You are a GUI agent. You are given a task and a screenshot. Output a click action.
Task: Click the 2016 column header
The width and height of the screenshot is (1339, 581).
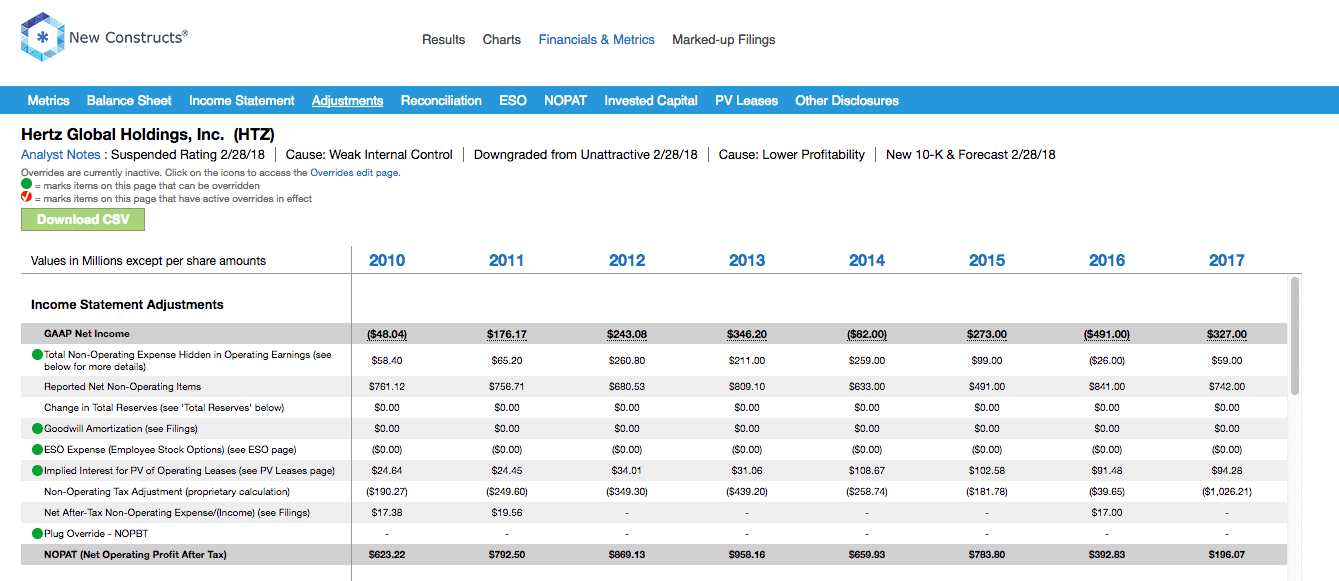click(x=1107, y=260)
